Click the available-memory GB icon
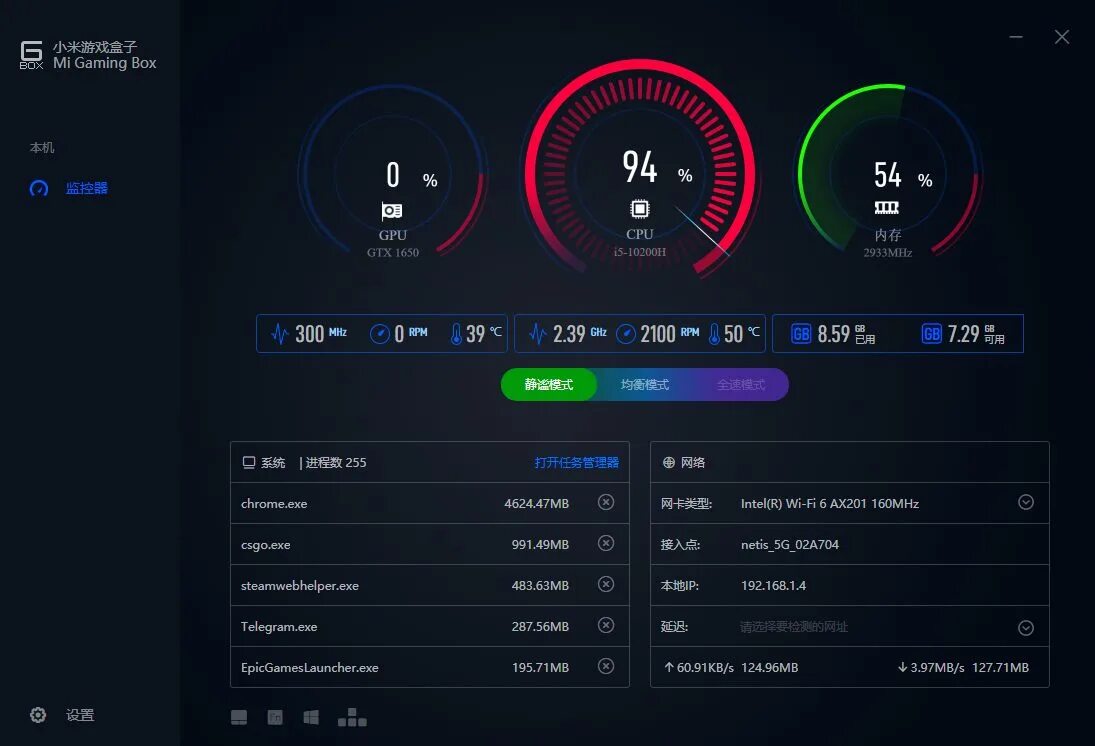Image resolution: width=1095 pixels, height=746 pixels. coord(932,334)
